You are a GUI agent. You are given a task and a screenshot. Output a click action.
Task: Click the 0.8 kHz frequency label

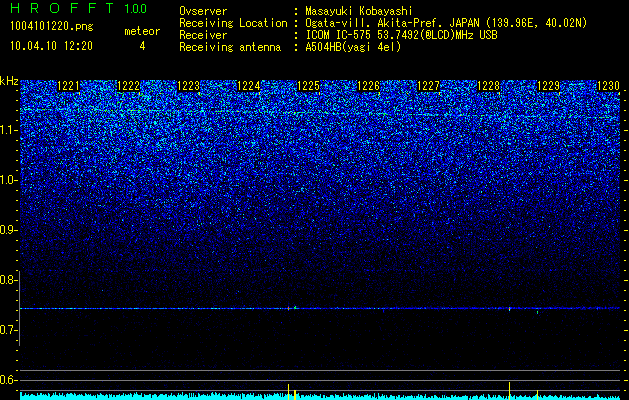click(x=8, y=280)
